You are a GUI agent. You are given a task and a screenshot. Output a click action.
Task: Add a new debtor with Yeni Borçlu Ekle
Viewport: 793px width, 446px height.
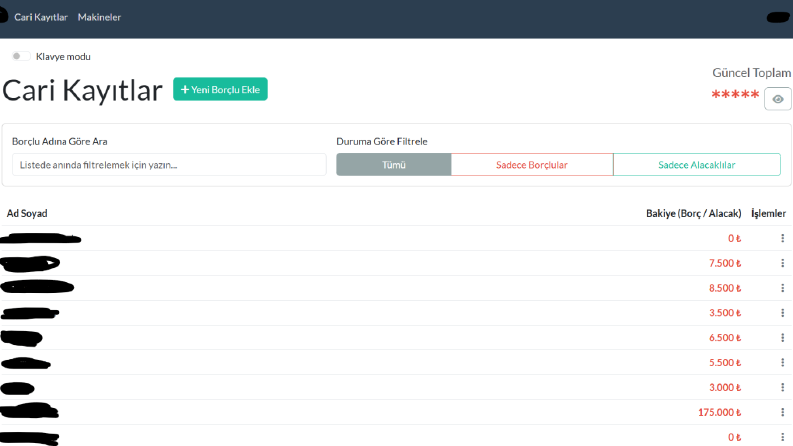[x=220, y=89]
